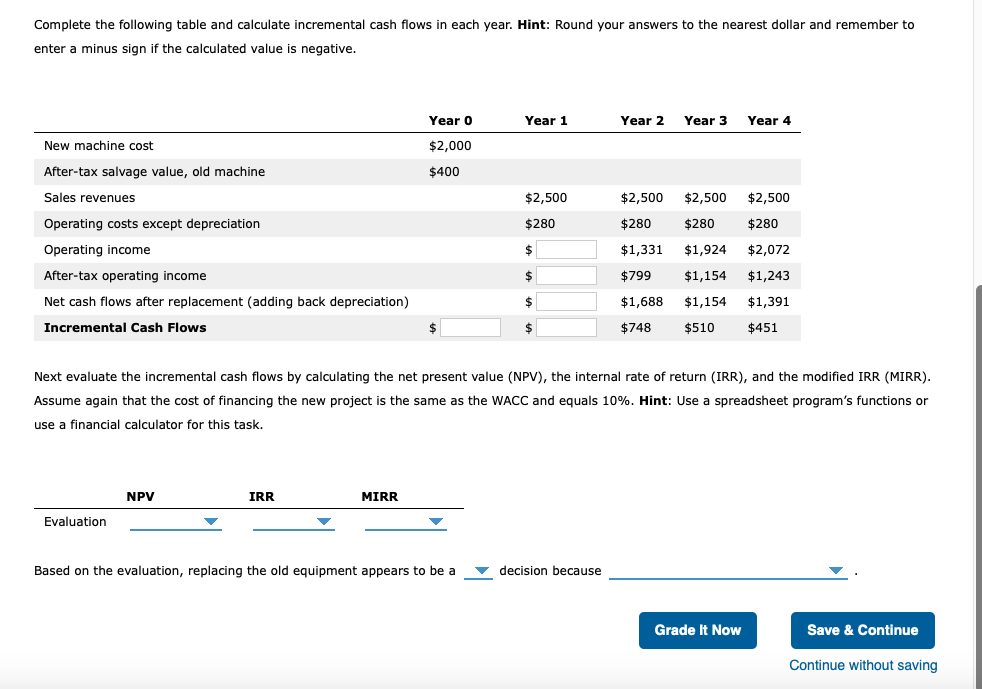Select the Year 4 column header

tap(769, 121)
